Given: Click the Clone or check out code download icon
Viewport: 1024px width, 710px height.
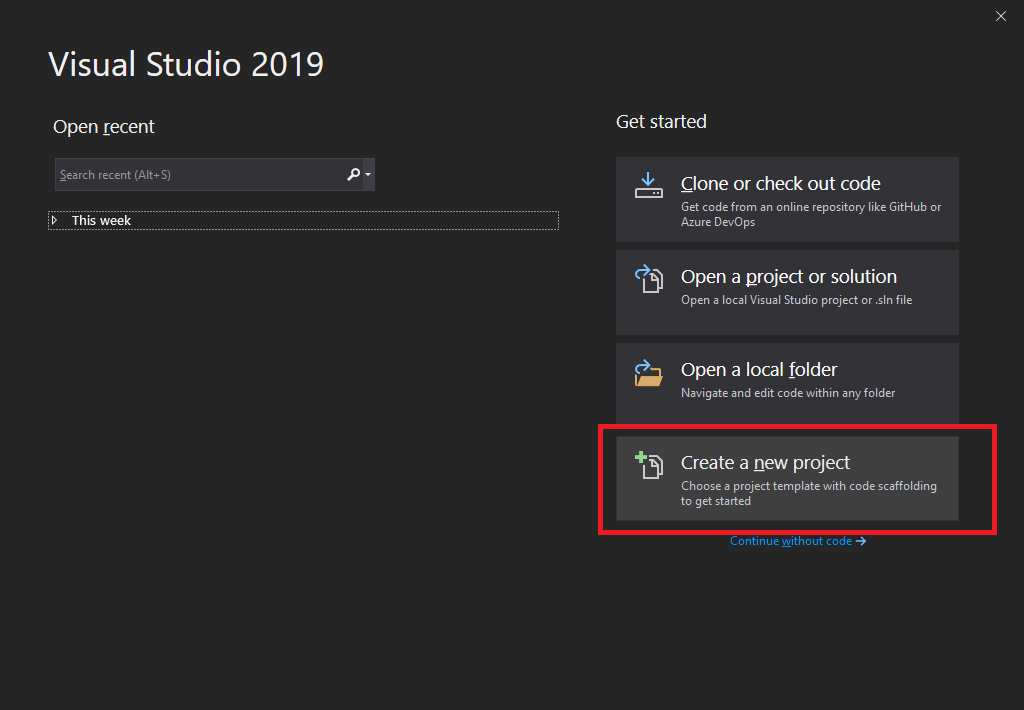Looking at the screenshot, I should [x=648, y=186].
